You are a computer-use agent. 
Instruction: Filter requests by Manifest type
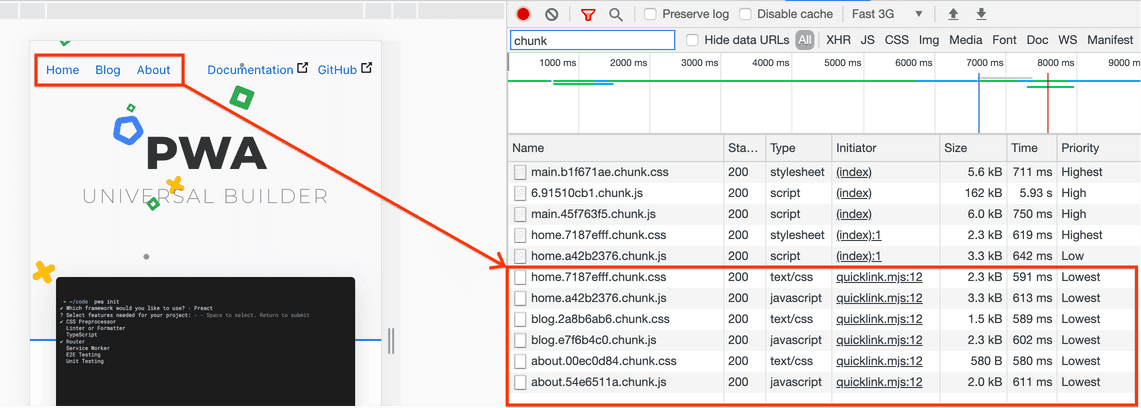[1110, 40]
